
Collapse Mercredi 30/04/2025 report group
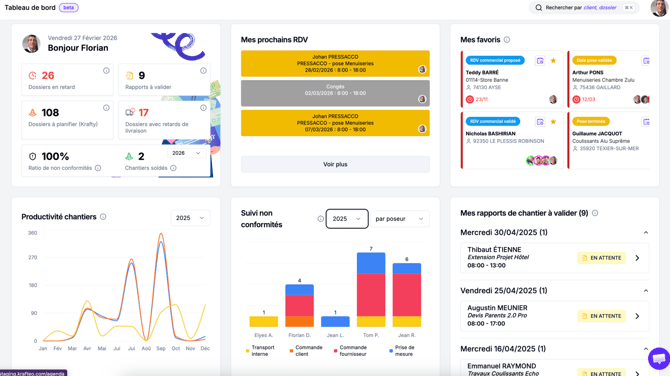pyautogui.click(x=646, y=233)
